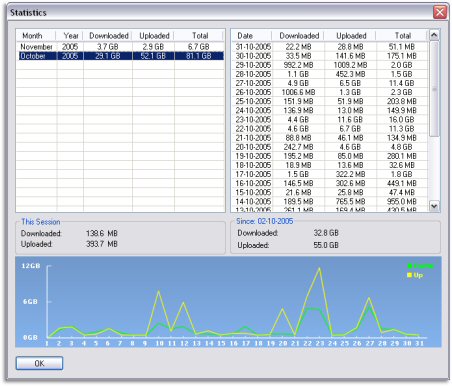
Task: Select the 24-10-2005 row
Action: [x=330, y=110]
